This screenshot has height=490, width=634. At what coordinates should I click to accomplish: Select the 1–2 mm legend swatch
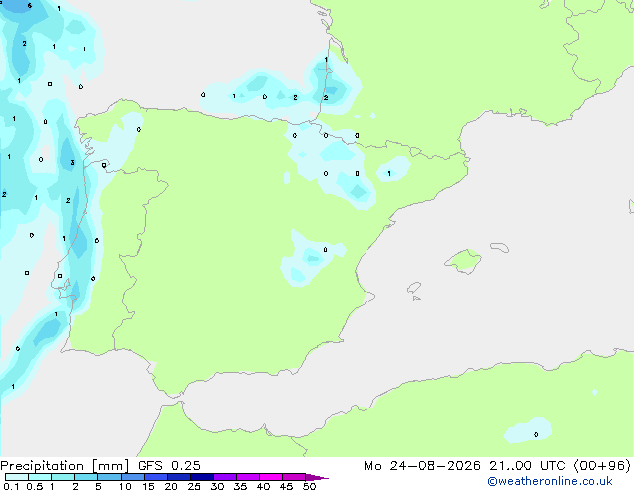[x=63, y=477]
